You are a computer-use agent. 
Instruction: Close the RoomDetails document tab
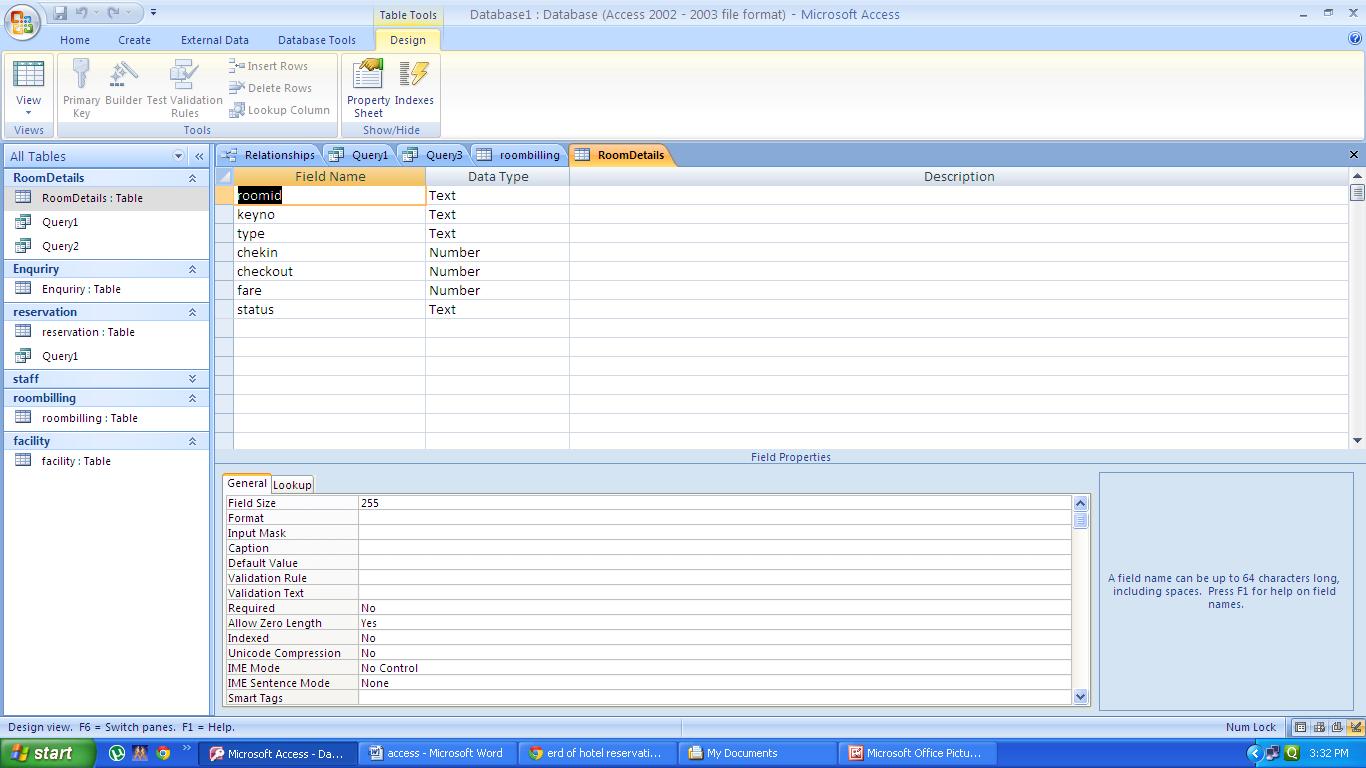pos(1354,155)
